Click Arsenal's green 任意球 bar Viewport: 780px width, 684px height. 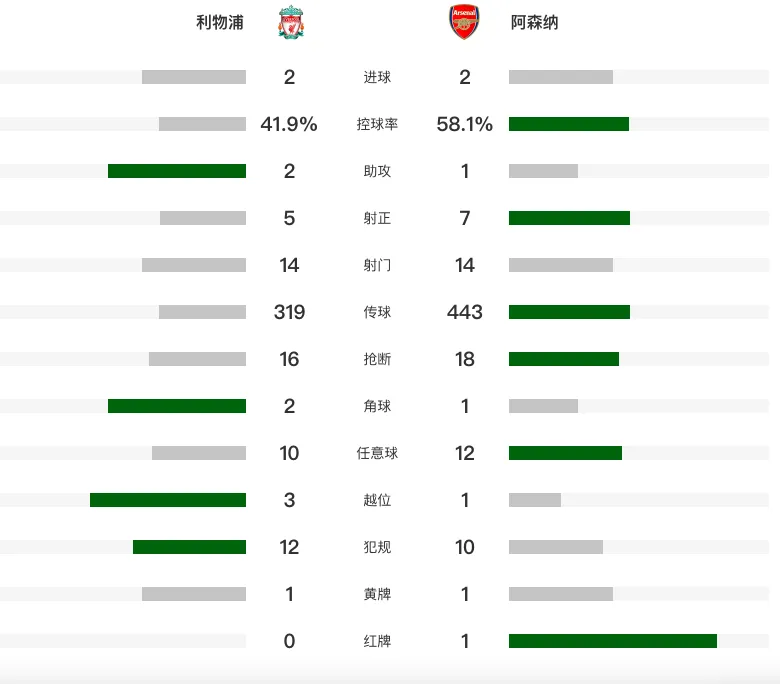[565, 453]
